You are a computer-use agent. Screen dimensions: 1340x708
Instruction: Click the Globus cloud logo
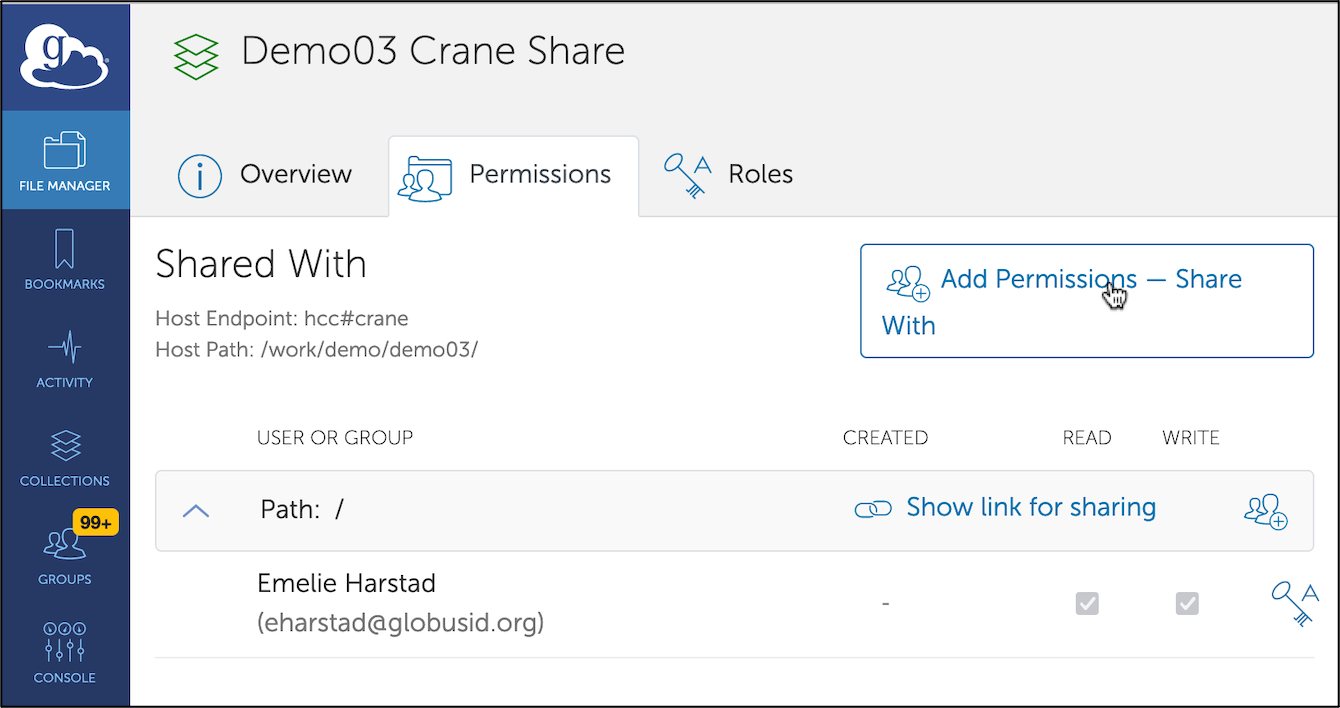(x=65, y=56)
